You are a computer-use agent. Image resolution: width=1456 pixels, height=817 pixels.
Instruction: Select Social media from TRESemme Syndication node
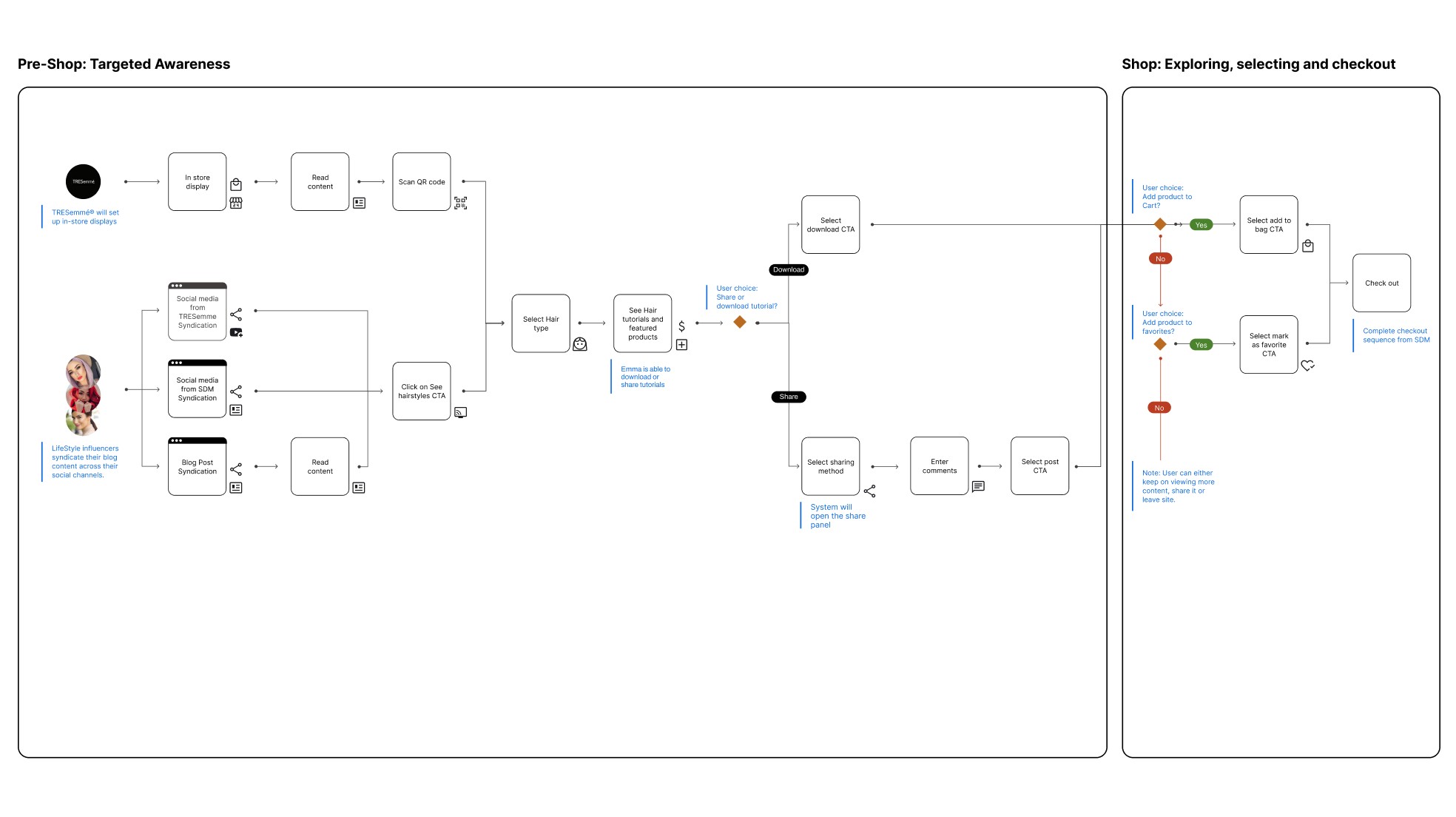(x=198, y=312)
